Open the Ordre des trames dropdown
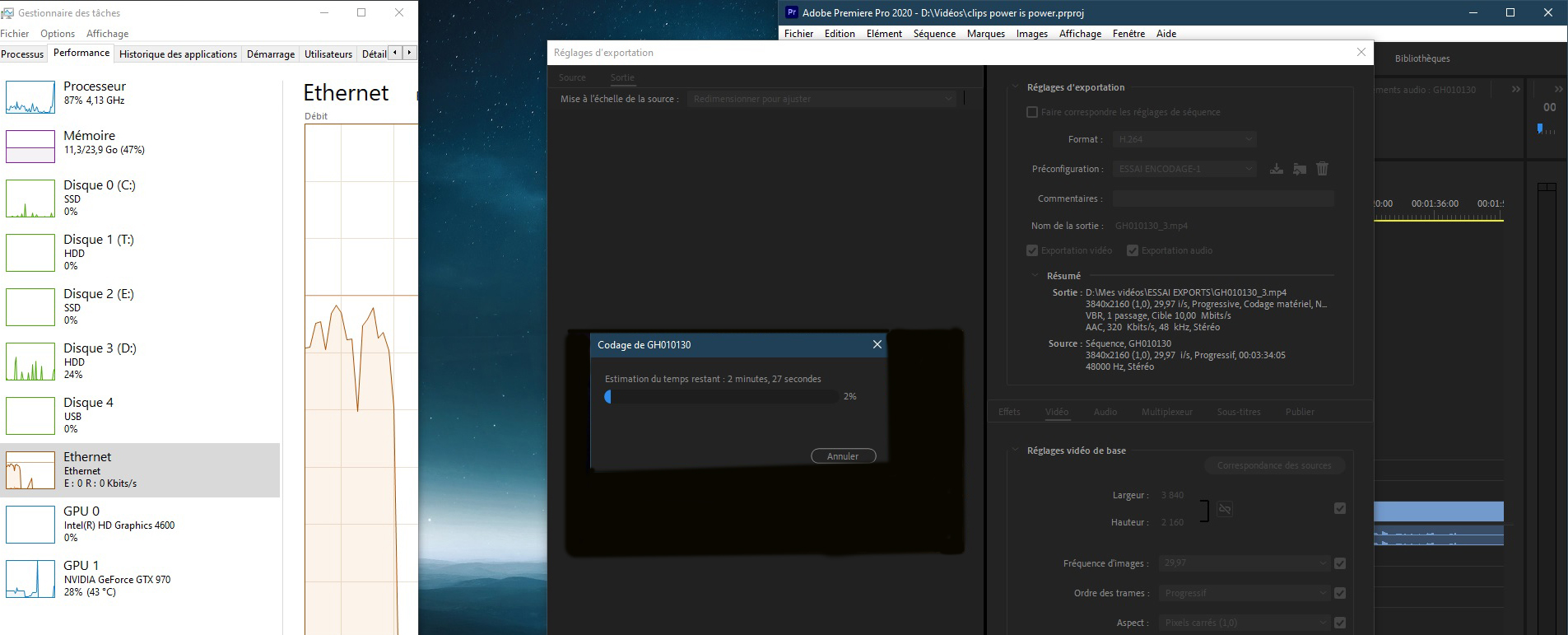1568x635 pixels. click(1245, 593)
